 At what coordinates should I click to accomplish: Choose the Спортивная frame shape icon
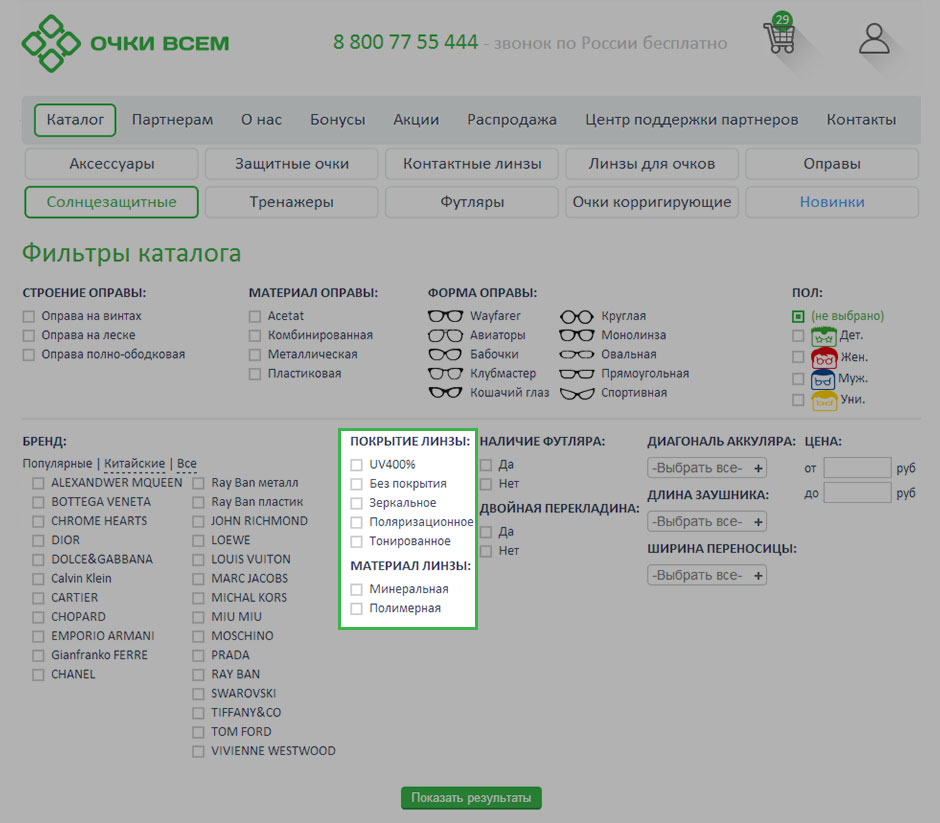576,393
